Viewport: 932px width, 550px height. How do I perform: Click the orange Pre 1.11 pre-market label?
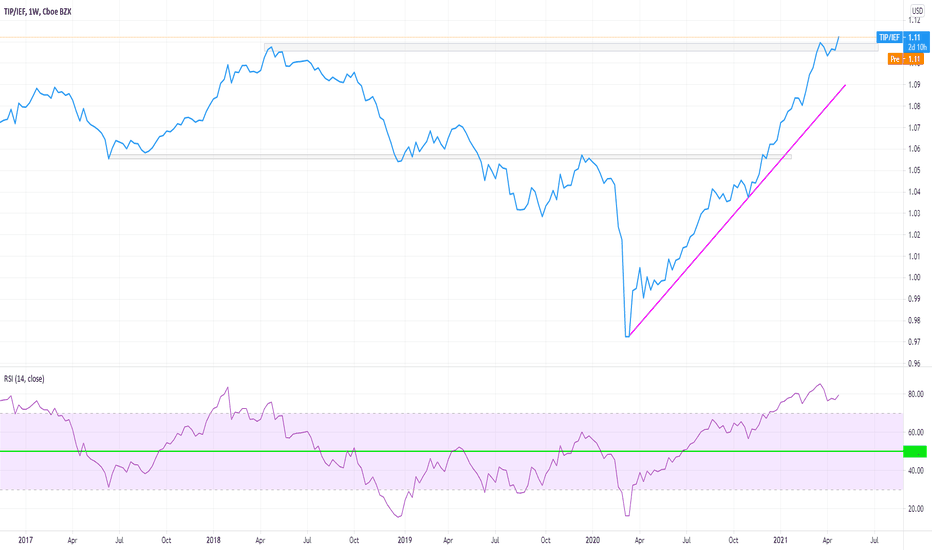pos(906,59)
